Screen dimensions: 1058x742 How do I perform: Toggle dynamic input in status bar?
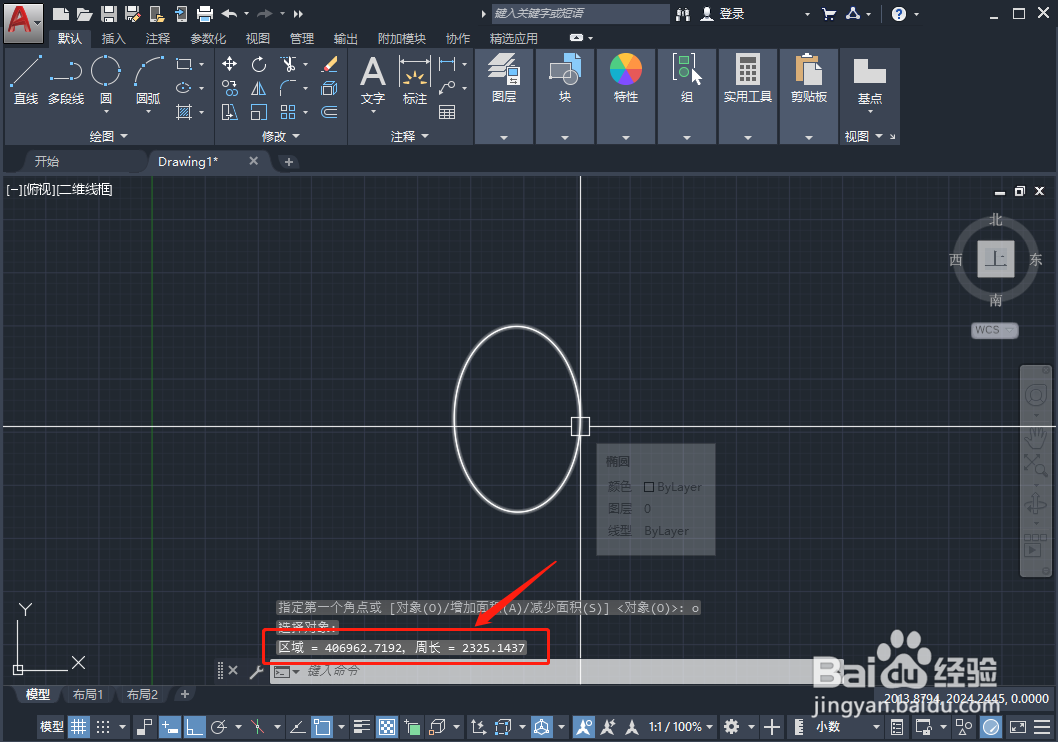tap(170, 726)
